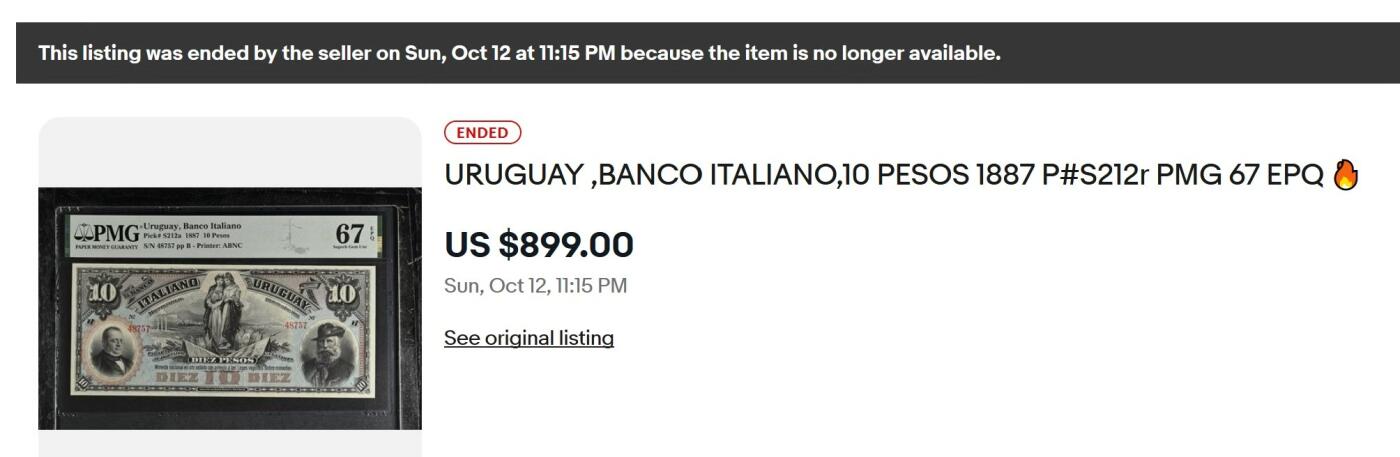Click the red 10 at the note's bottom center
Screen dimensions: 1400x457
[223, 378]
